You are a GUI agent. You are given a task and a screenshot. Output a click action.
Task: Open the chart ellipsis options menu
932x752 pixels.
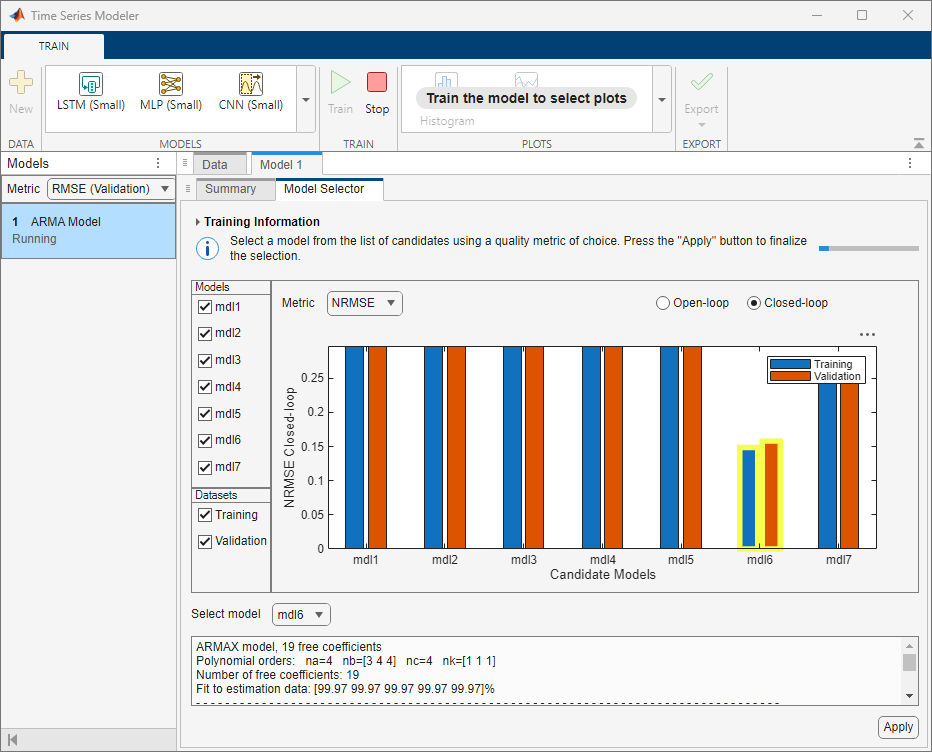click(x=867, y=335)
